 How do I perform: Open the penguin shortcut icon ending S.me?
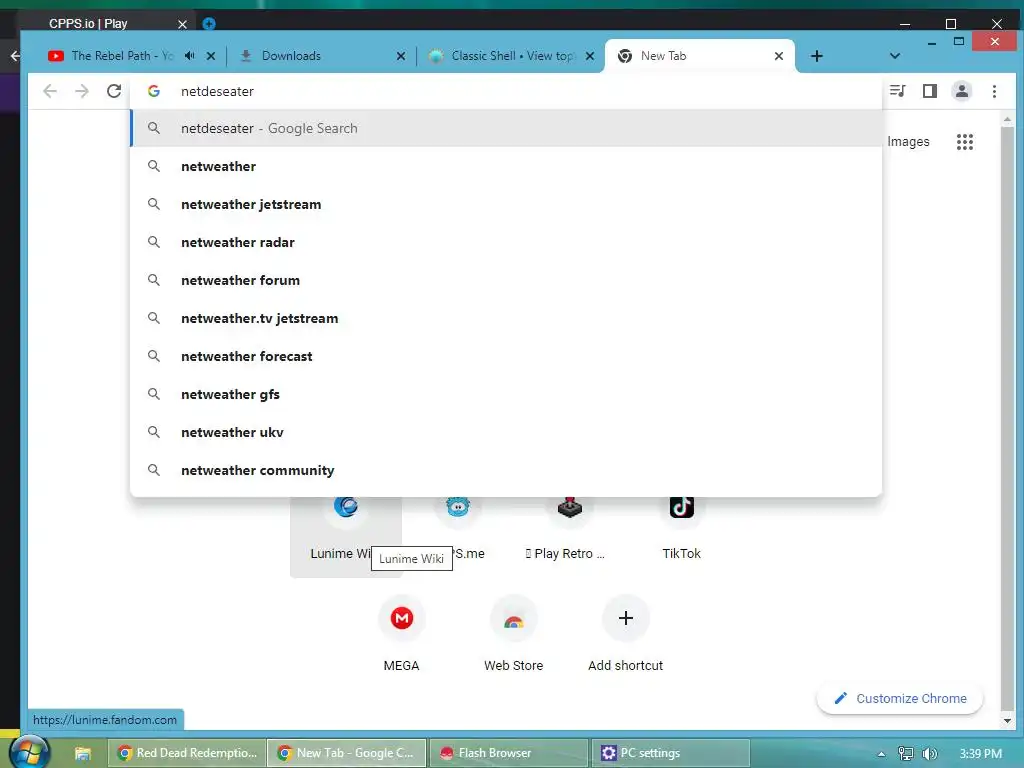[x=458, y=507]
